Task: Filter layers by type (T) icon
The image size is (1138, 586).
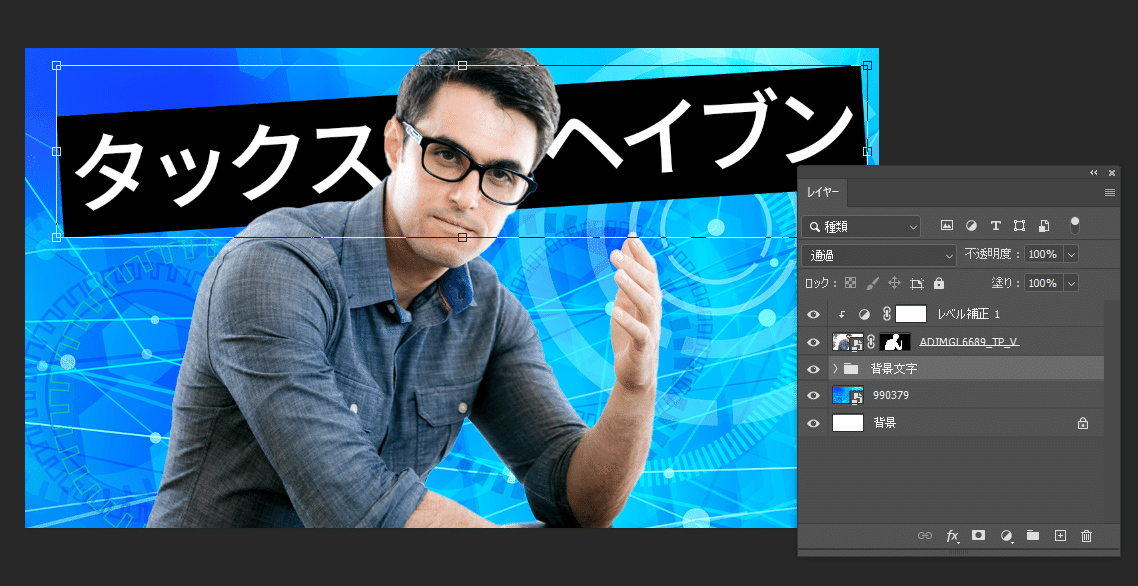Action: tap(996, 226)
